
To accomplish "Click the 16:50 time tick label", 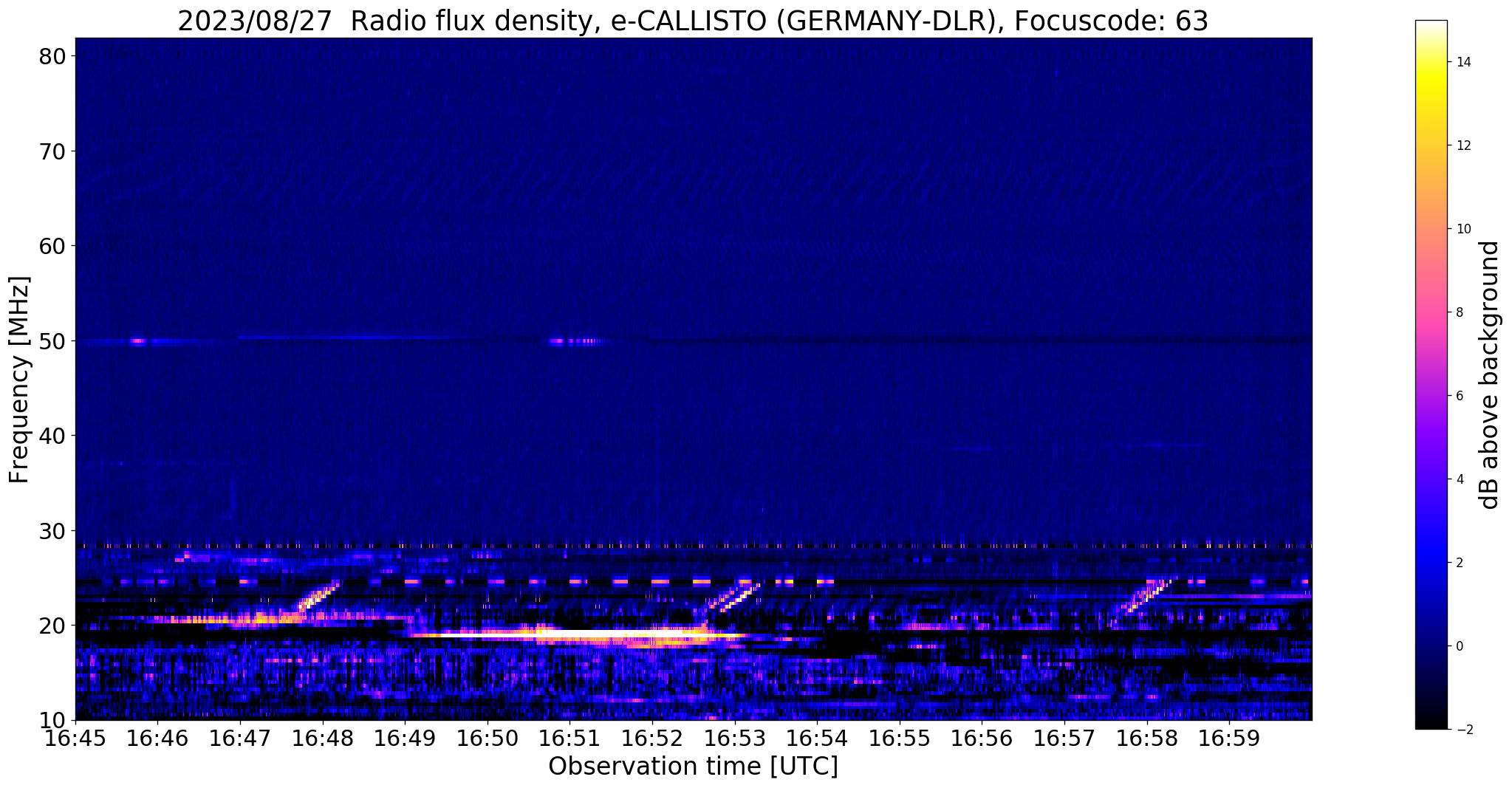I will click(488, 739).
